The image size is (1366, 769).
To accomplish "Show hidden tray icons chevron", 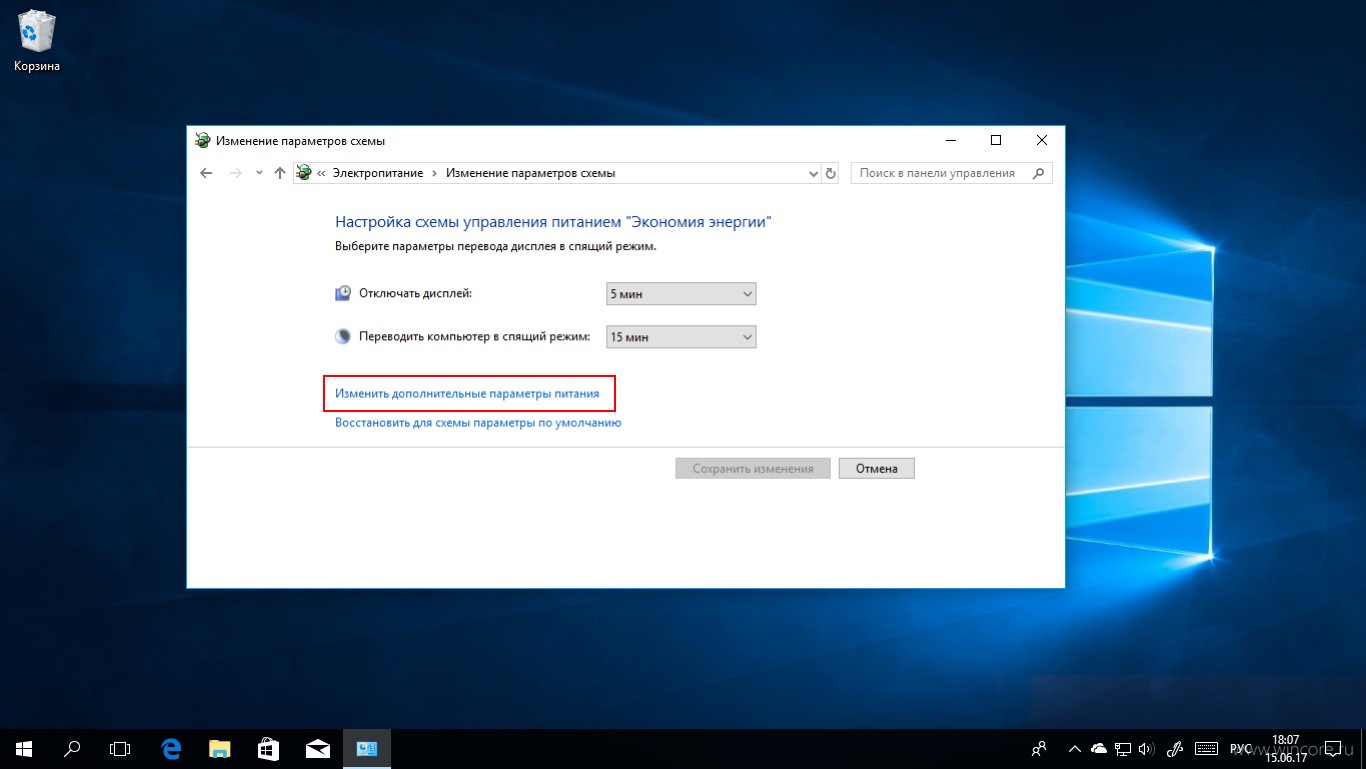I will click(1075, 748).
